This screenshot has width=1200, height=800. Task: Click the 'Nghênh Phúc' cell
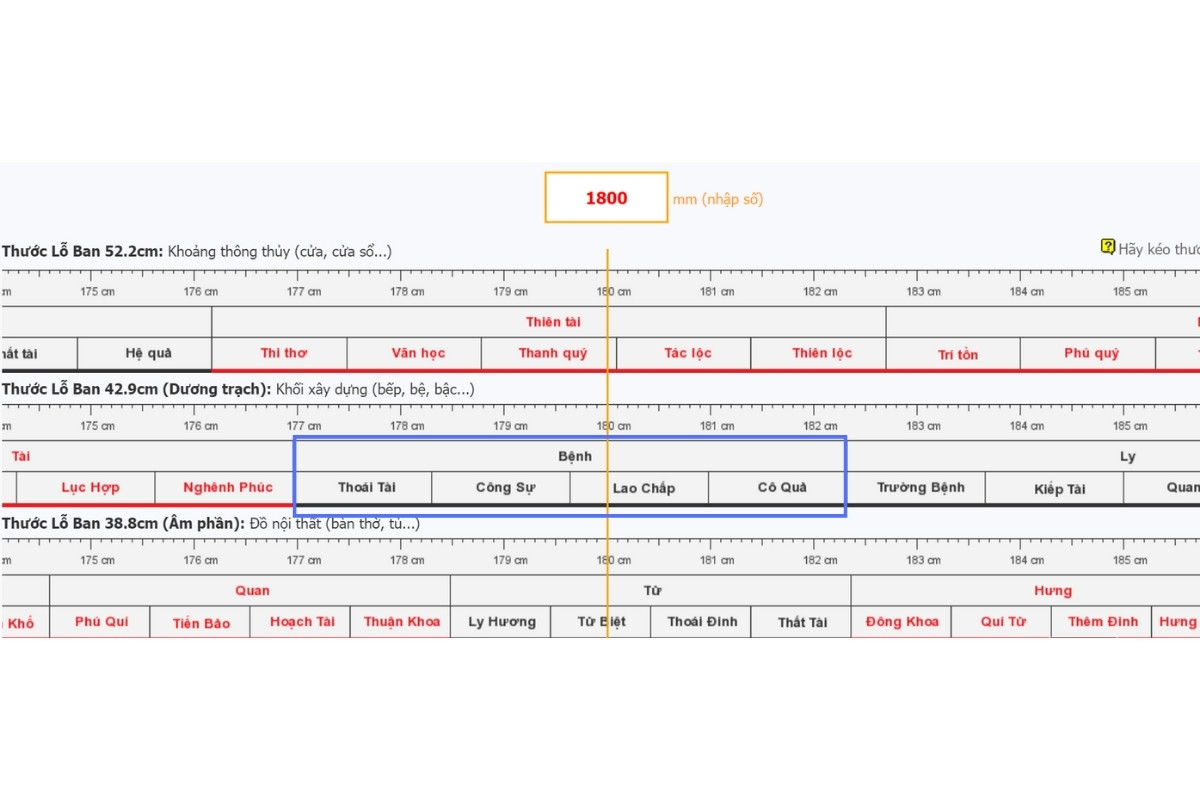point(225,488)
